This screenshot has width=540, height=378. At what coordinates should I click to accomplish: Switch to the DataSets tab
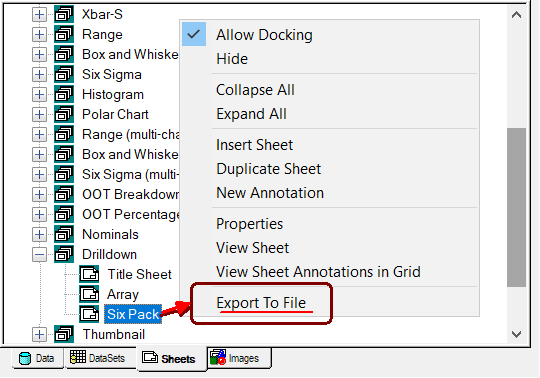(100, 358)
